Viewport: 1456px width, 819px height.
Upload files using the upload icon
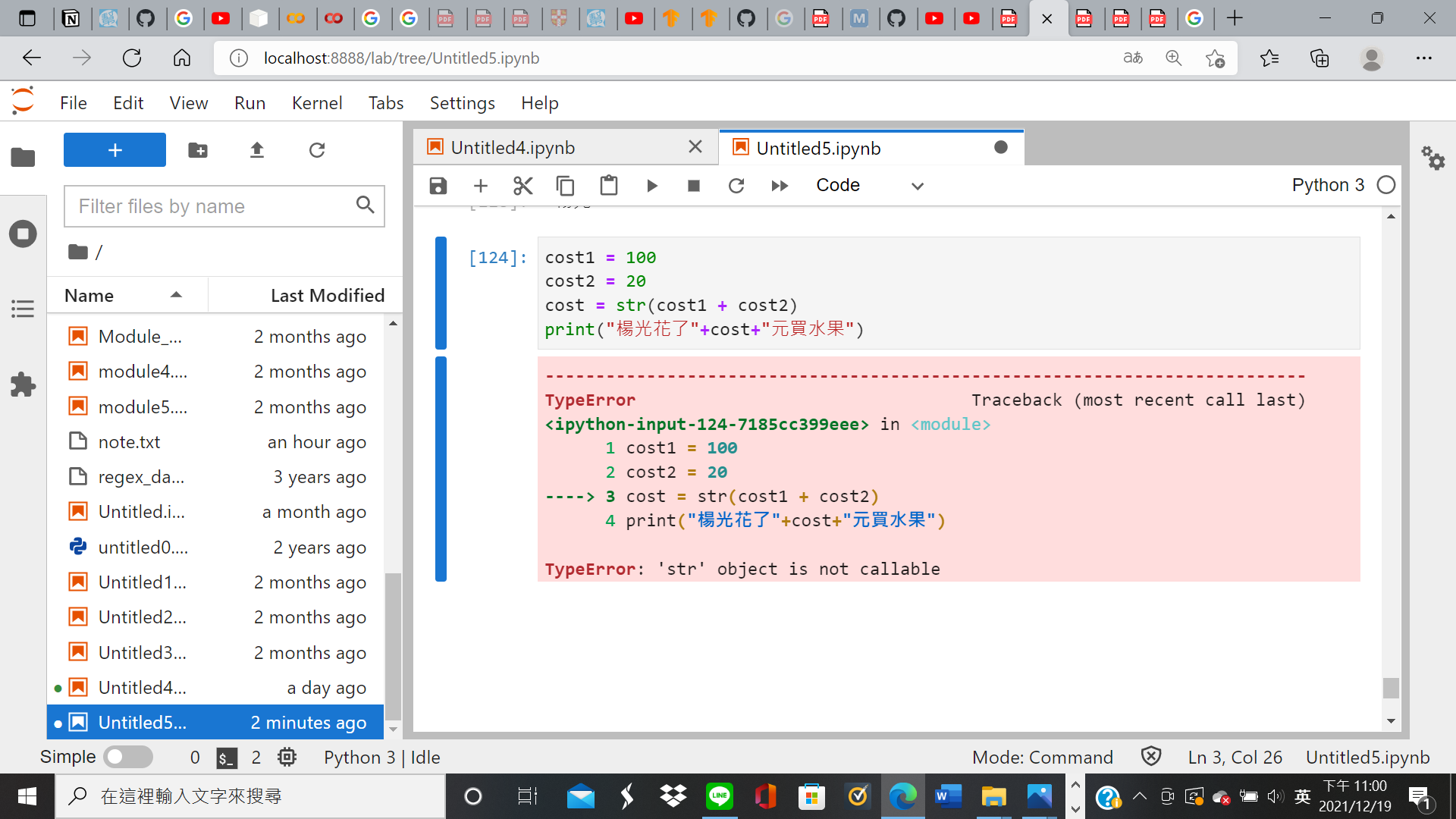pos(257,150)
